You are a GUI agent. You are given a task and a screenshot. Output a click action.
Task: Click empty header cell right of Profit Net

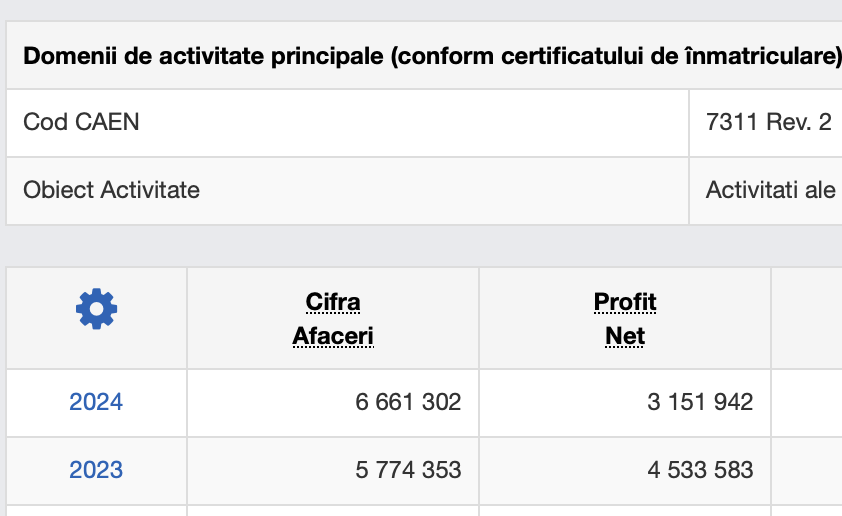[807, 318]
